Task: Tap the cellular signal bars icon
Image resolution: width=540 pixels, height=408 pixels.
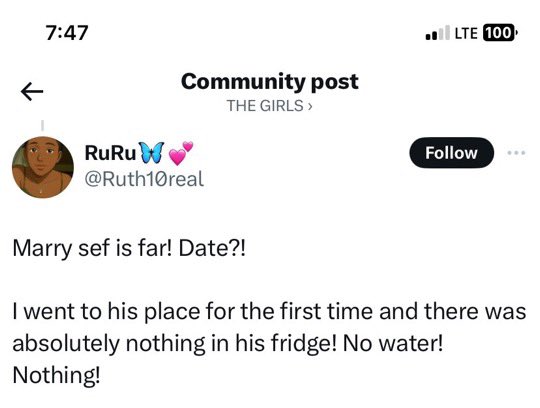Action: (x=437, y=33)
